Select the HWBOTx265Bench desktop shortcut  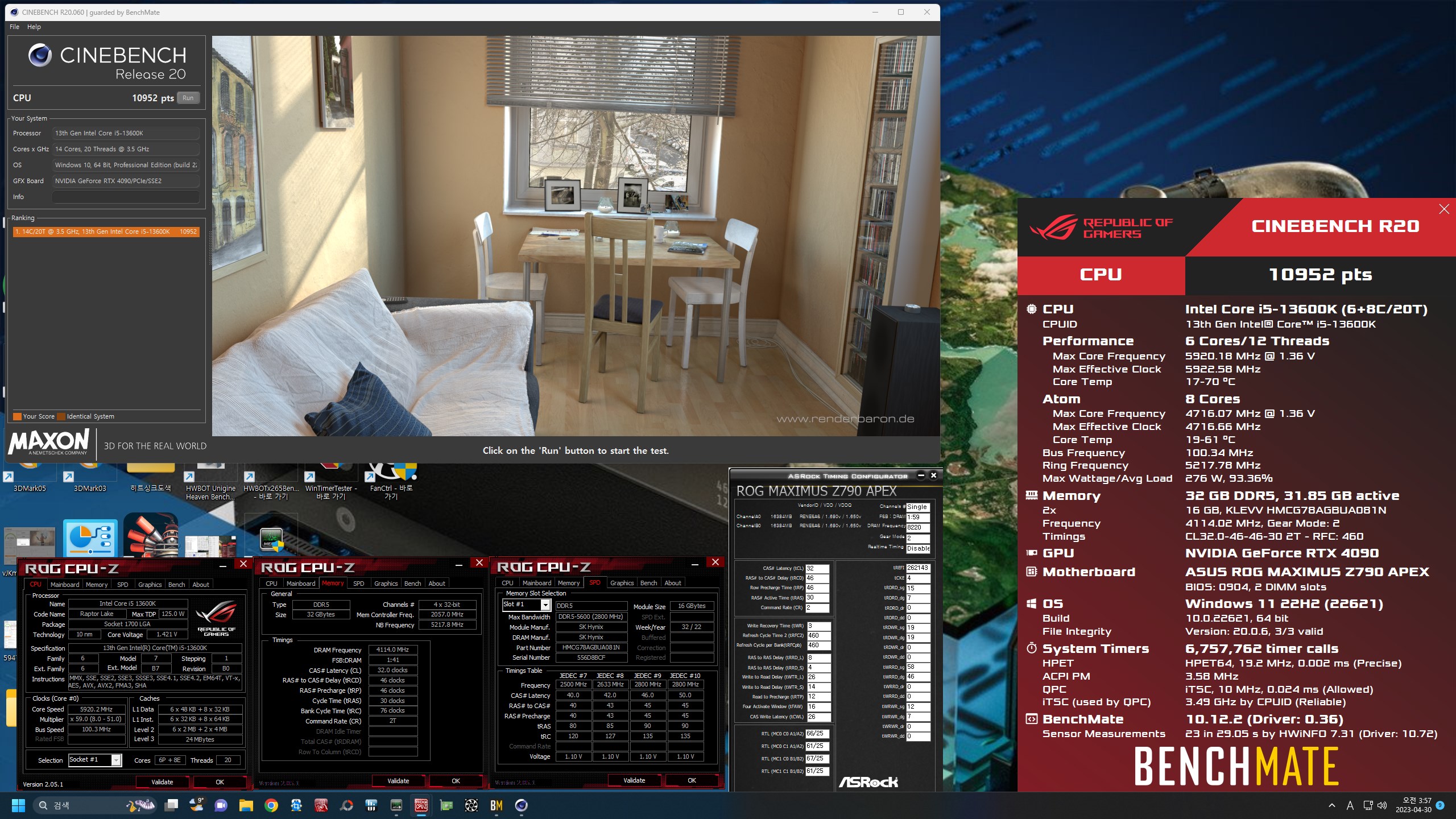pyautogui.click(x=271, y=482)
